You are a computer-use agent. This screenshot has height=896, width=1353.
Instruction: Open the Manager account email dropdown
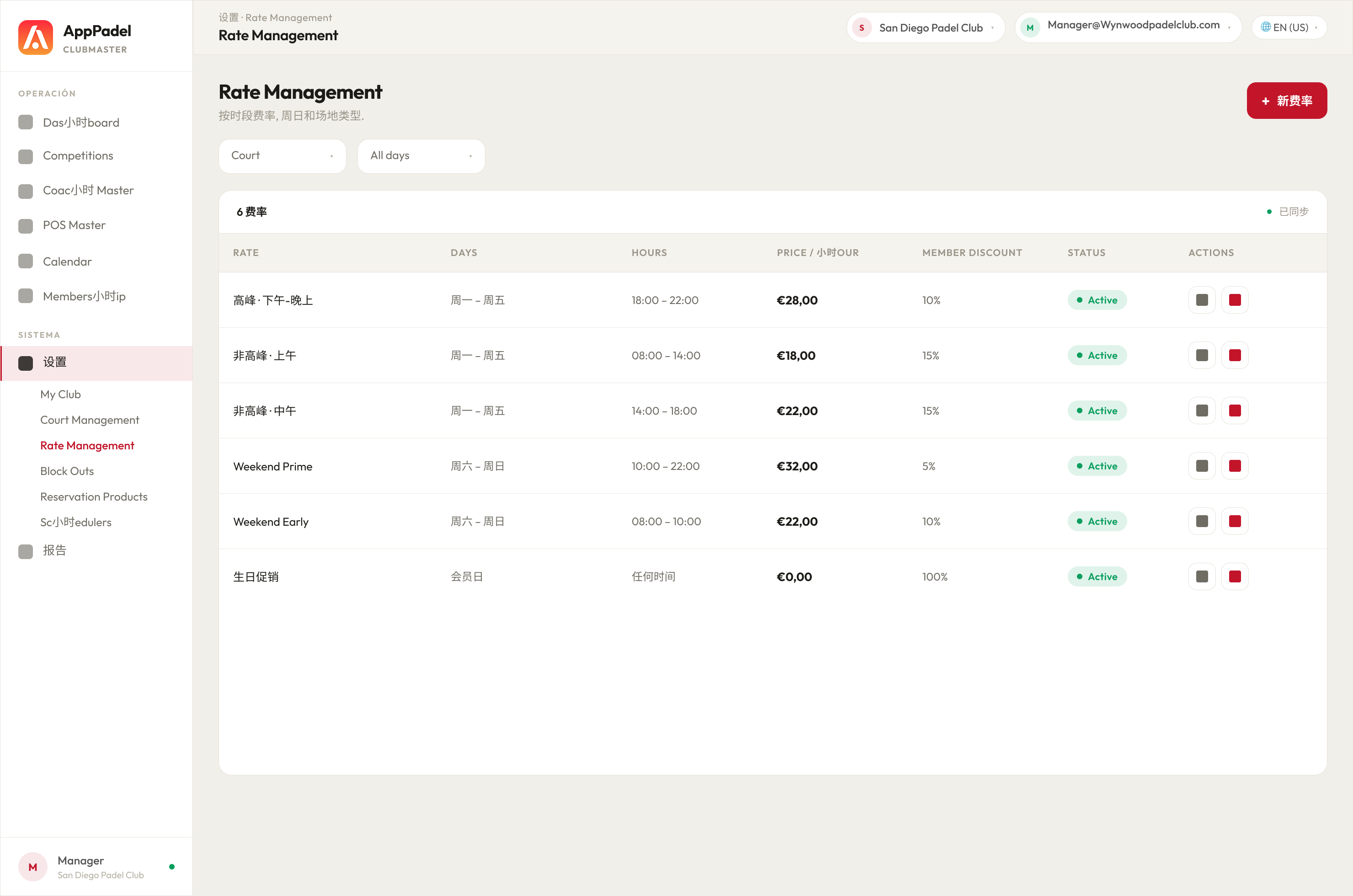tap(1128, 27)
